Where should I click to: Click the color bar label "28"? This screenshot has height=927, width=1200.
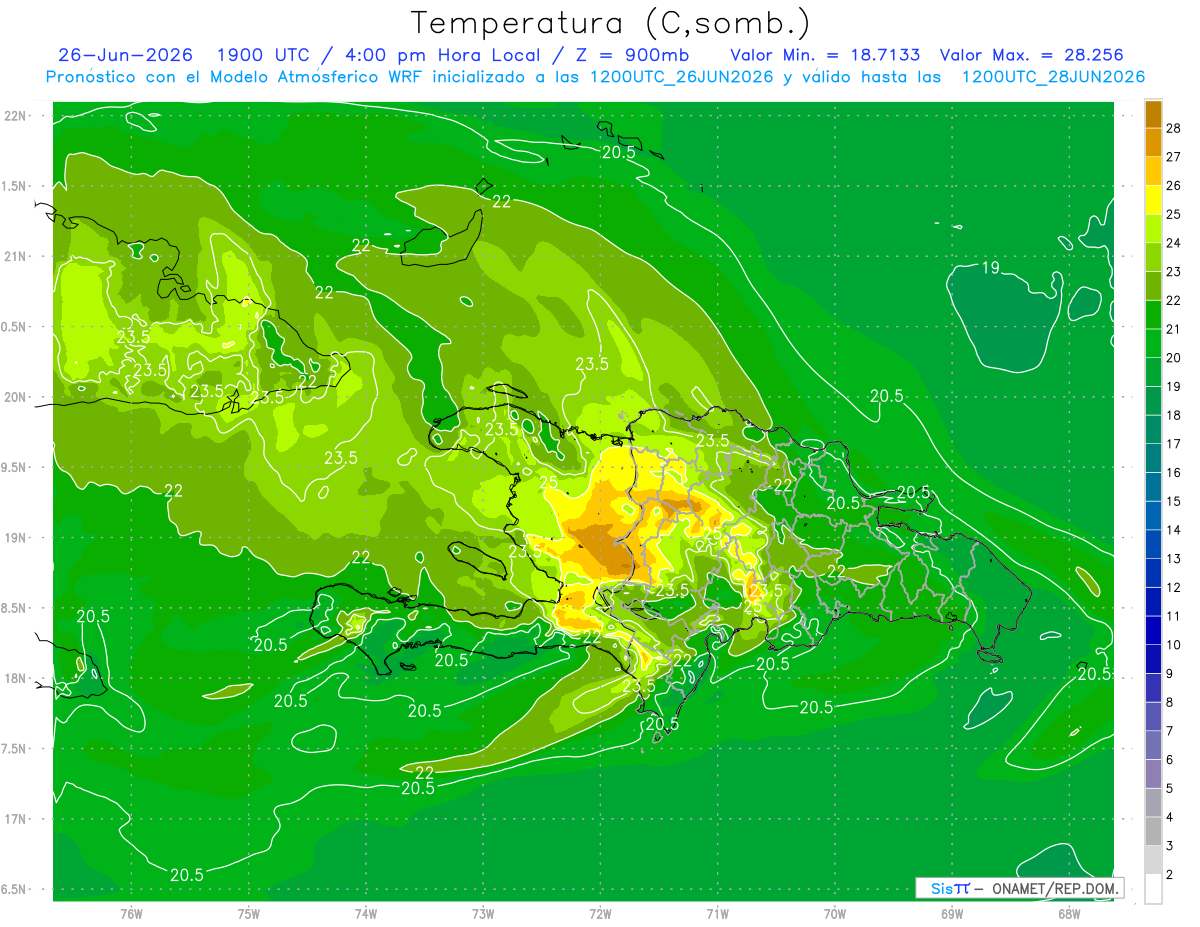click(x=1173, y=128)
